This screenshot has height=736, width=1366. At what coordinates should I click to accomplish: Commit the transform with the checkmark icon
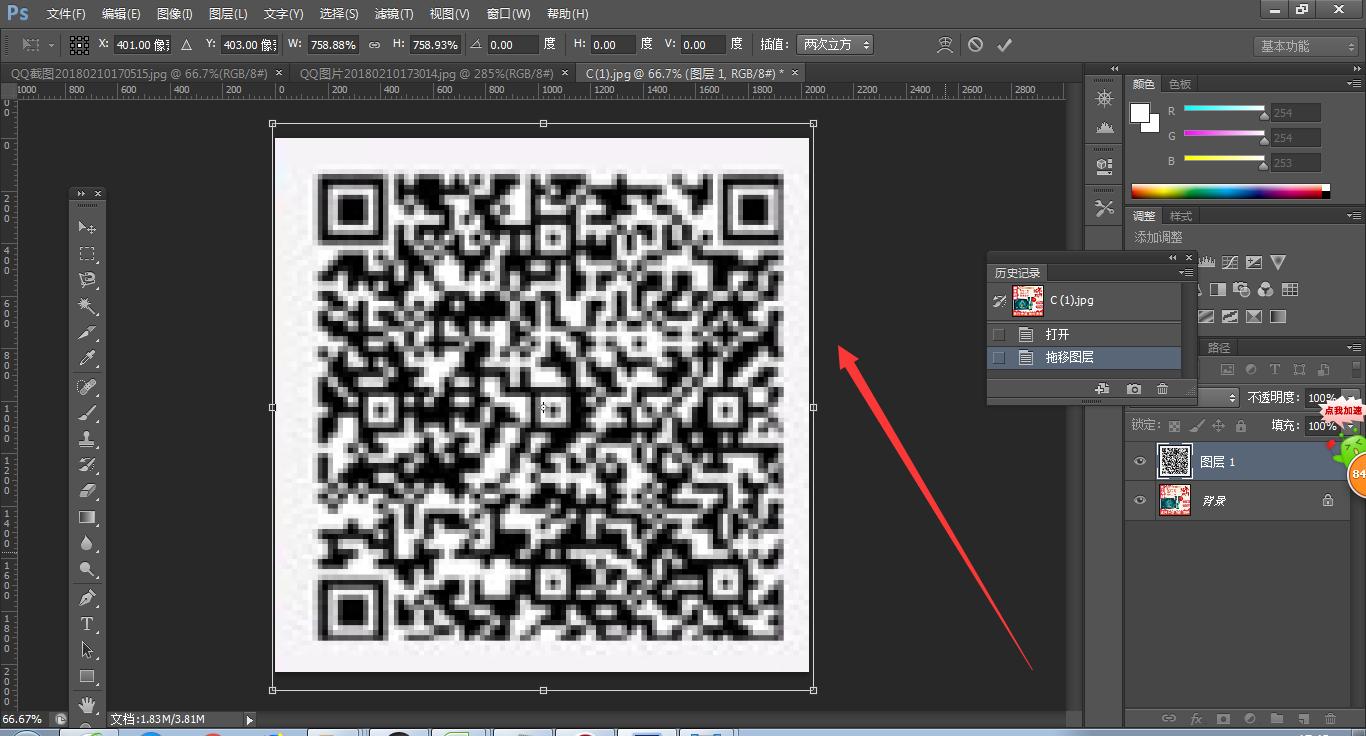point(1004,45)
